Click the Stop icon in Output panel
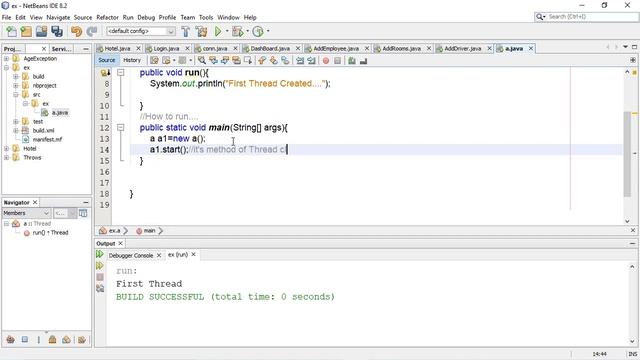 pos(100,277)
